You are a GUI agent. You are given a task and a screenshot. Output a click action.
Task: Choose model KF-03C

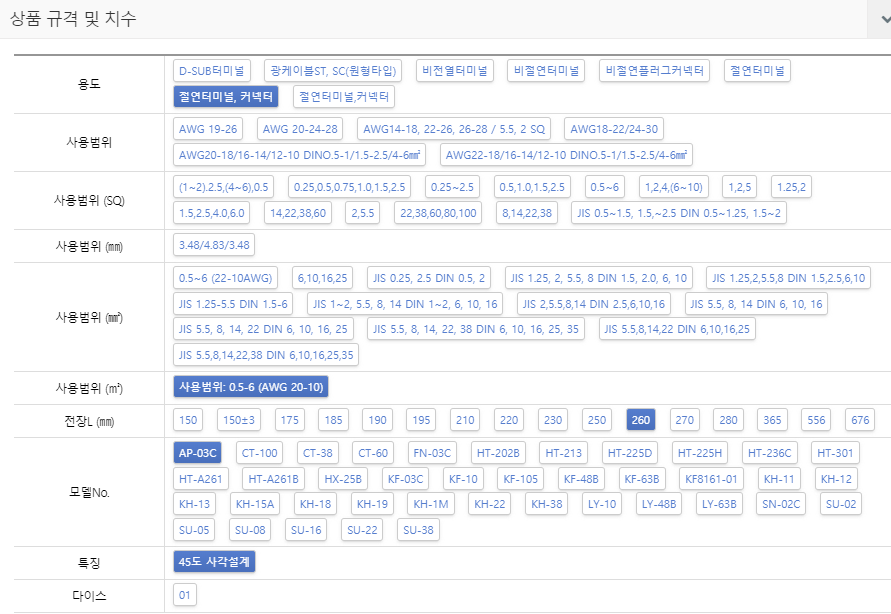[x=405, y=479]
